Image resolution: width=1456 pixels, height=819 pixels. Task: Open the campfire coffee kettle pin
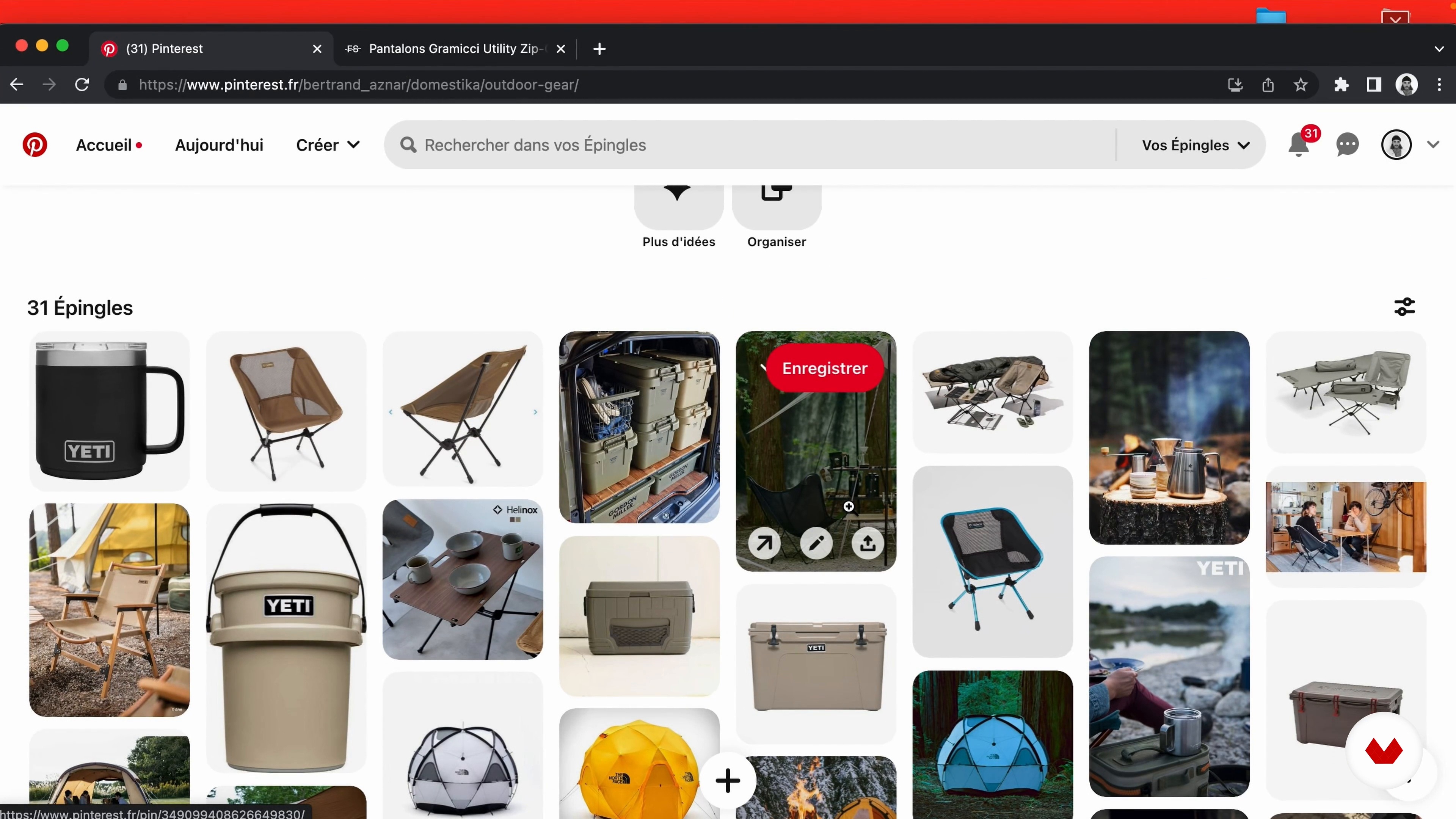point(1169,438)
